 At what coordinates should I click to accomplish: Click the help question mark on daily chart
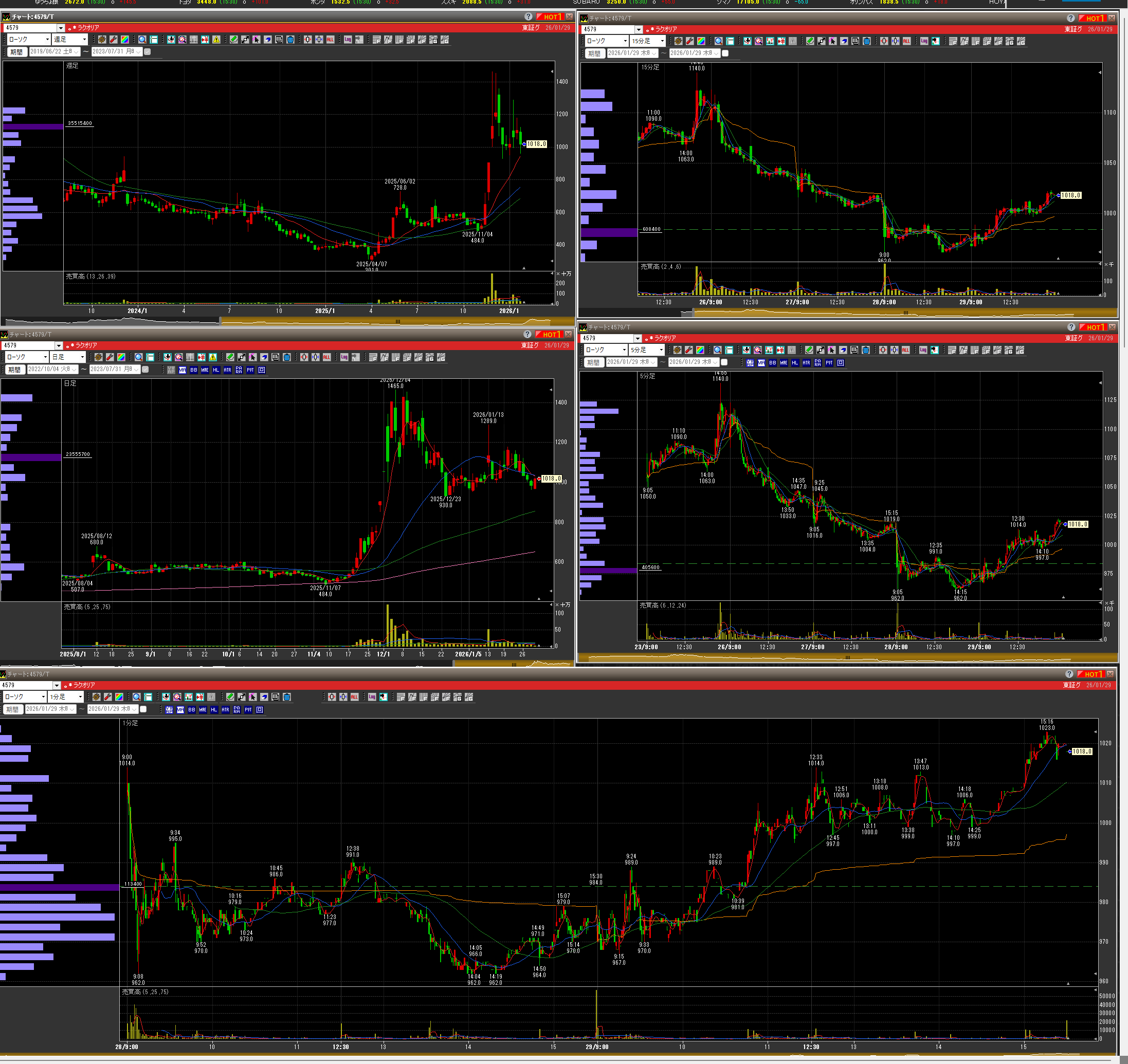tap(527, 335)
